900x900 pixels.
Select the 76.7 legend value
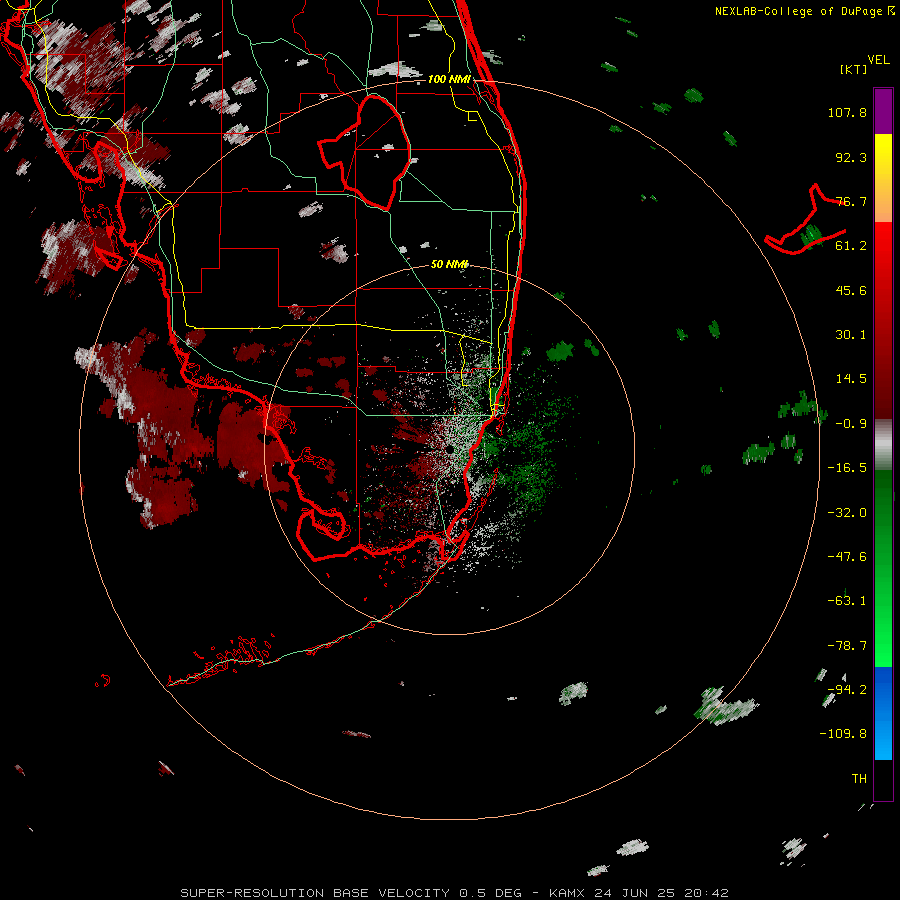pos(851,201)
